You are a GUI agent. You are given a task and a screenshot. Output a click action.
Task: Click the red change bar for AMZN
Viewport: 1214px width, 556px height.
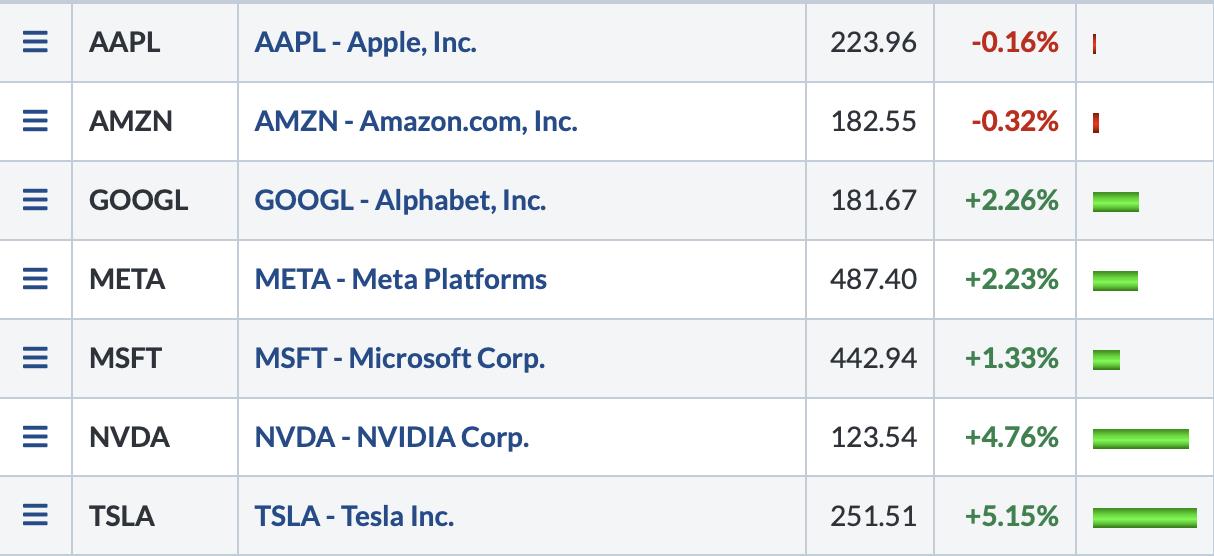pyautogui.click(x=1097, y=124)
